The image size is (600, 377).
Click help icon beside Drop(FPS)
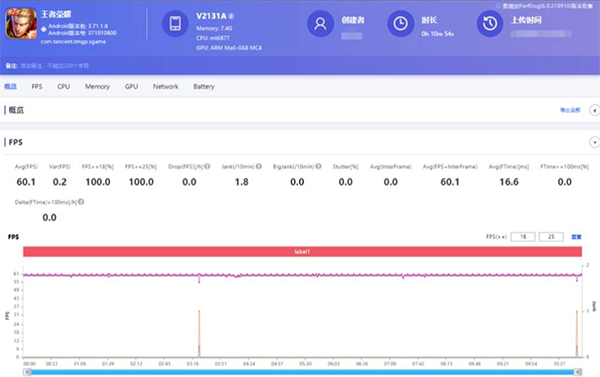[x=207, y=166]
